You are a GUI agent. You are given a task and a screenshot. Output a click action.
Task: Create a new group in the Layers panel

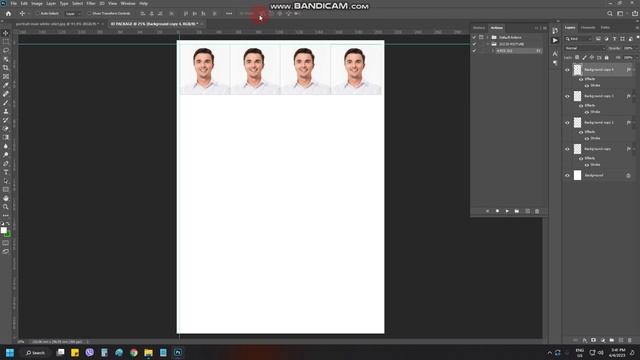point(611,340)
